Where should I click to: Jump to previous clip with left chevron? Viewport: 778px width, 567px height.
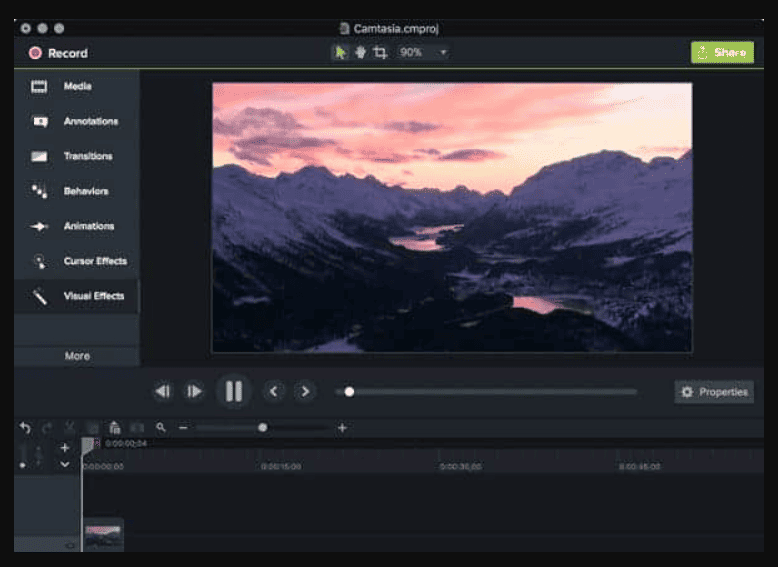[273, 391]
